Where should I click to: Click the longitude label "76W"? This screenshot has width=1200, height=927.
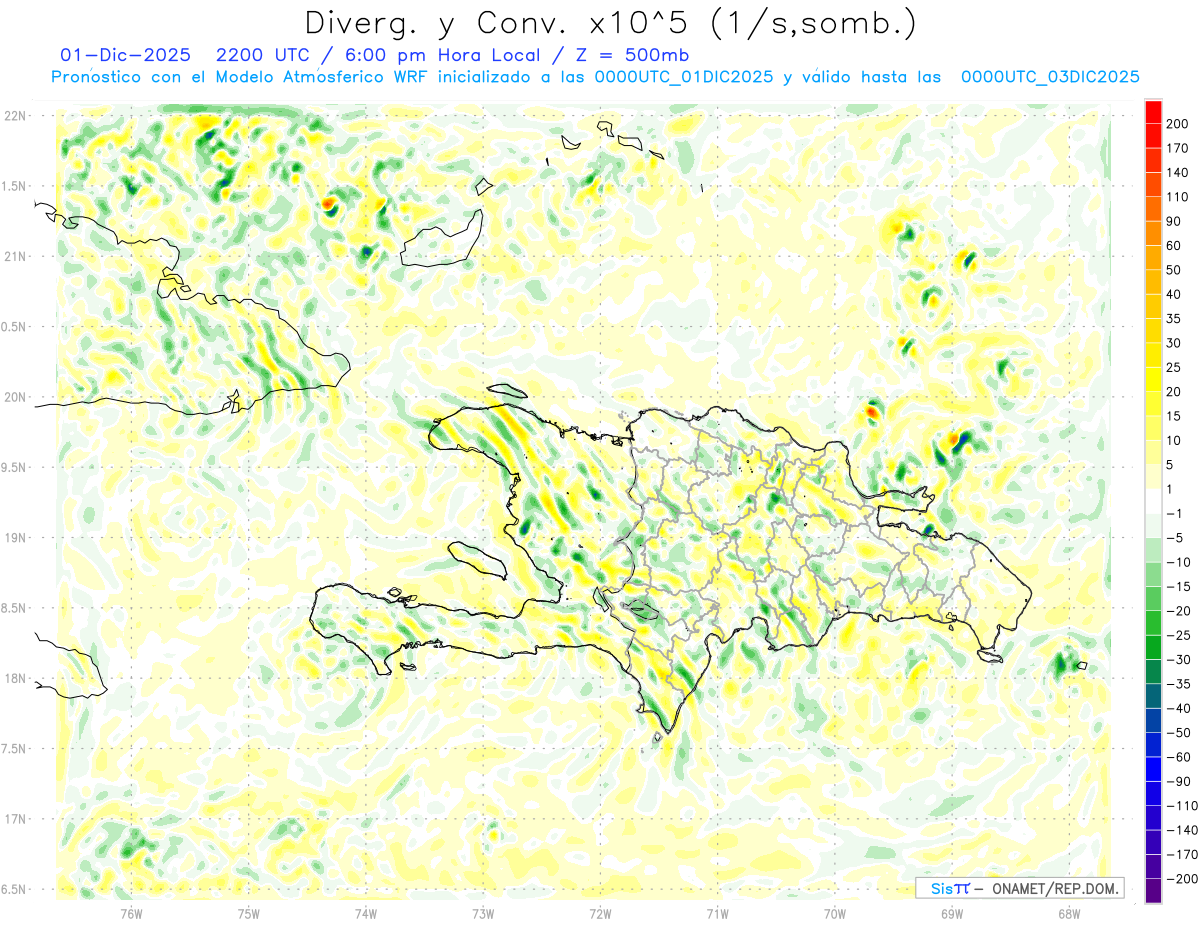coord(131,912)
